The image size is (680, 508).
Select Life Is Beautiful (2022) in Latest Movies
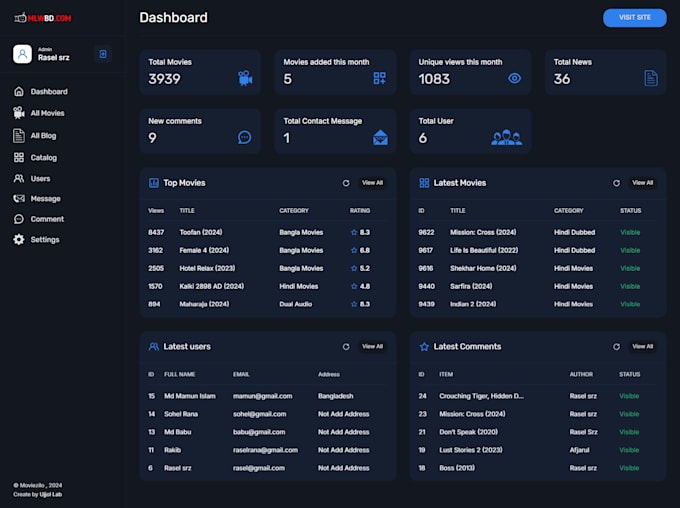[484, 250]
